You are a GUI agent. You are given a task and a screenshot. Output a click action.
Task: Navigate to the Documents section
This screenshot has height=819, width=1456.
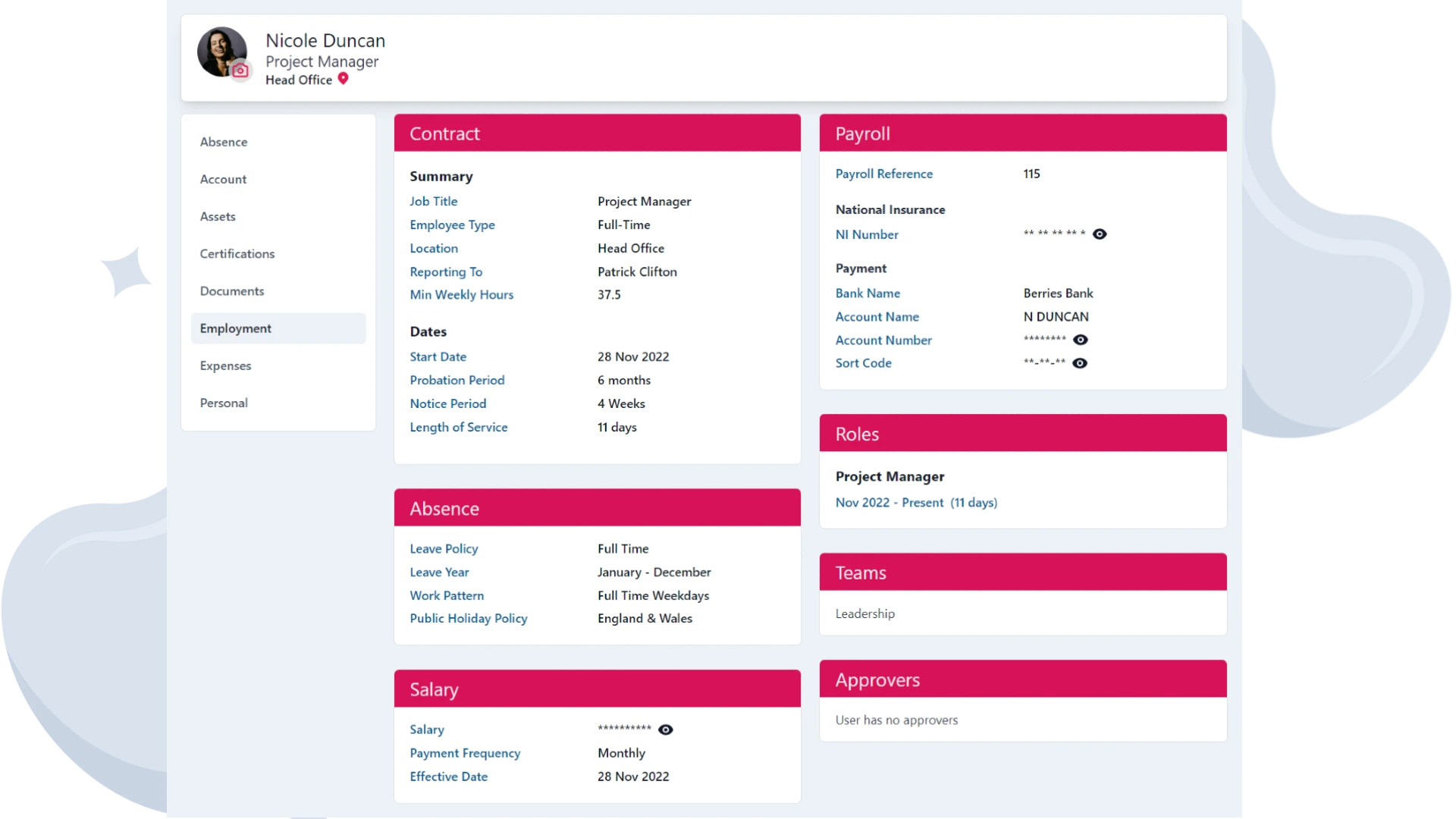tap(232, 290)
